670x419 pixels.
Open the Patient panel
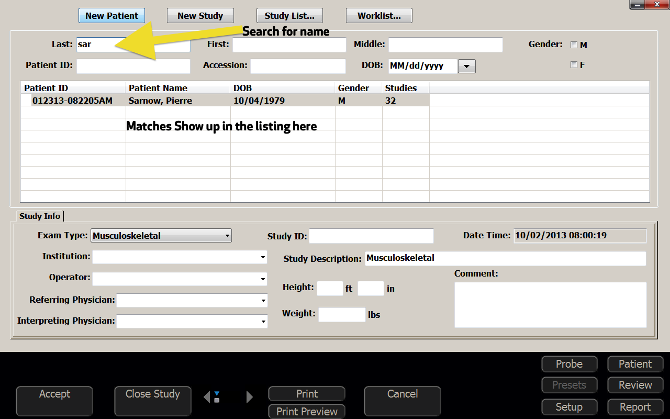point(635,364)
